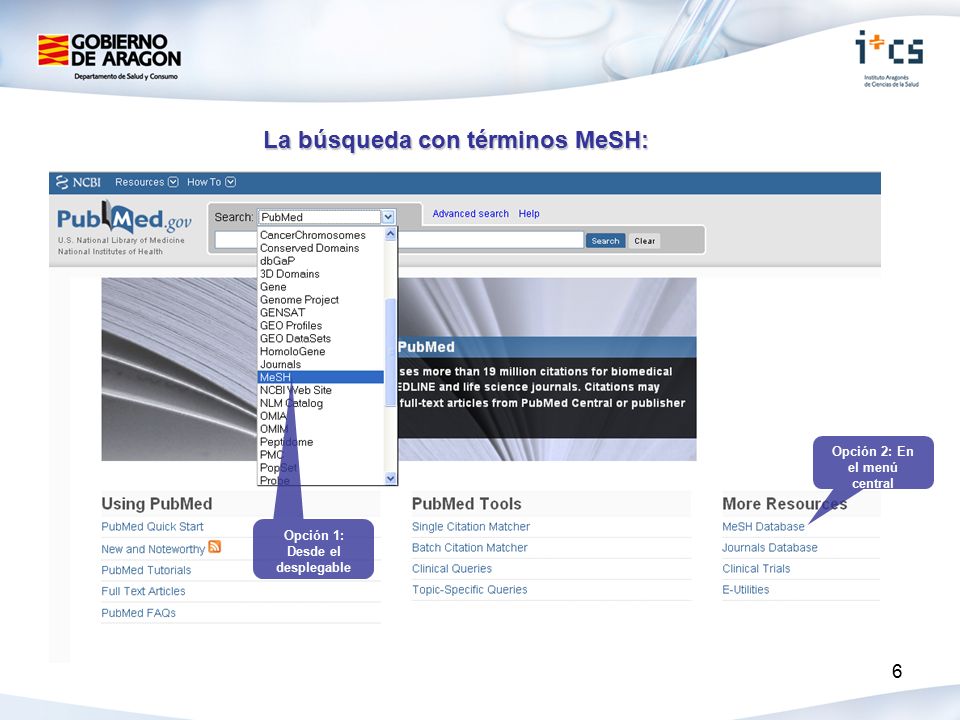Open the Single Citation Matcher link
The height and width of the screenshot is (720, 960).
coord(471,527)
